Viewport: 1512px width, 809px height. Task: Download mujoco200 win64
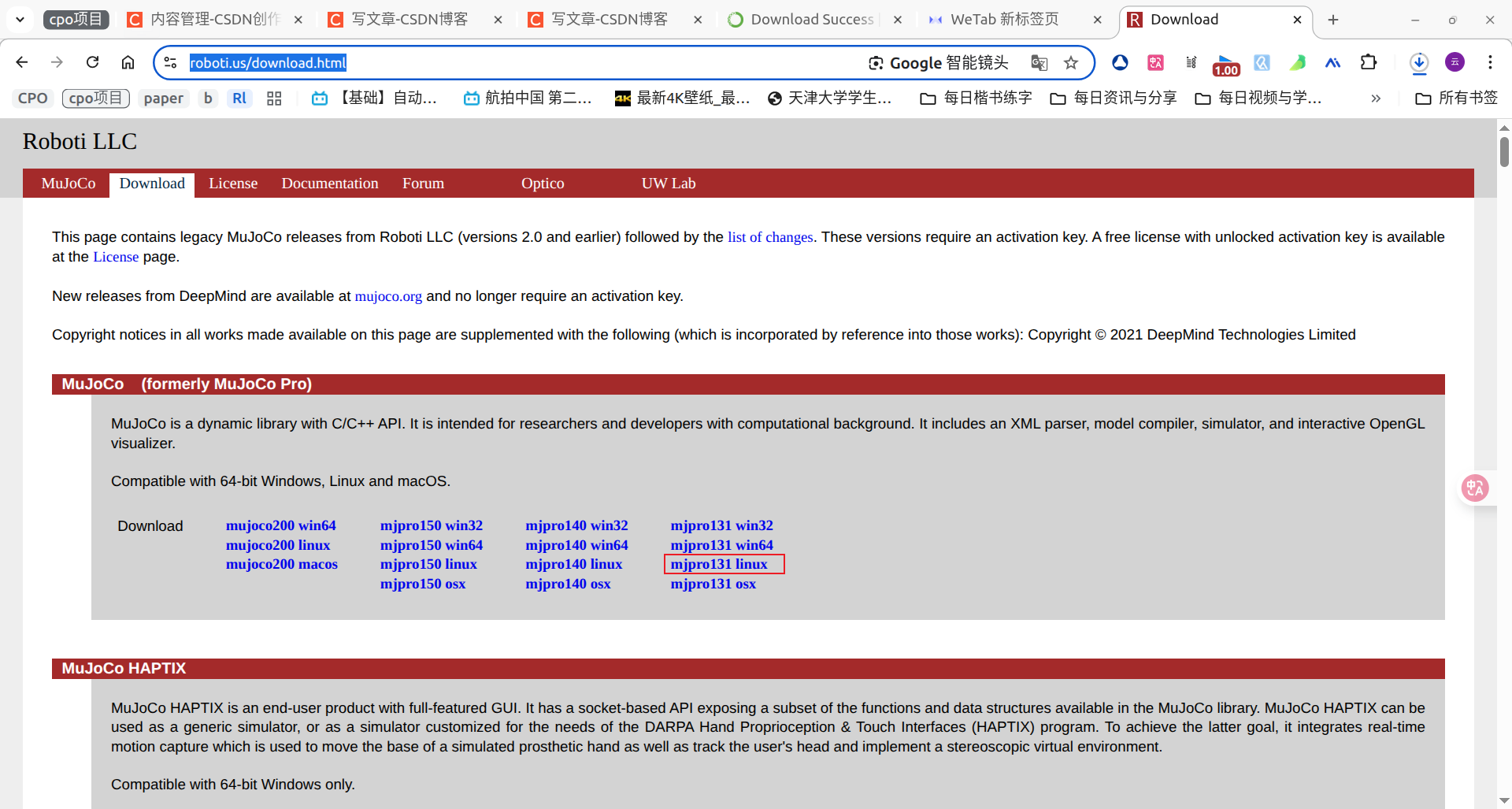(x=281, y=525)
